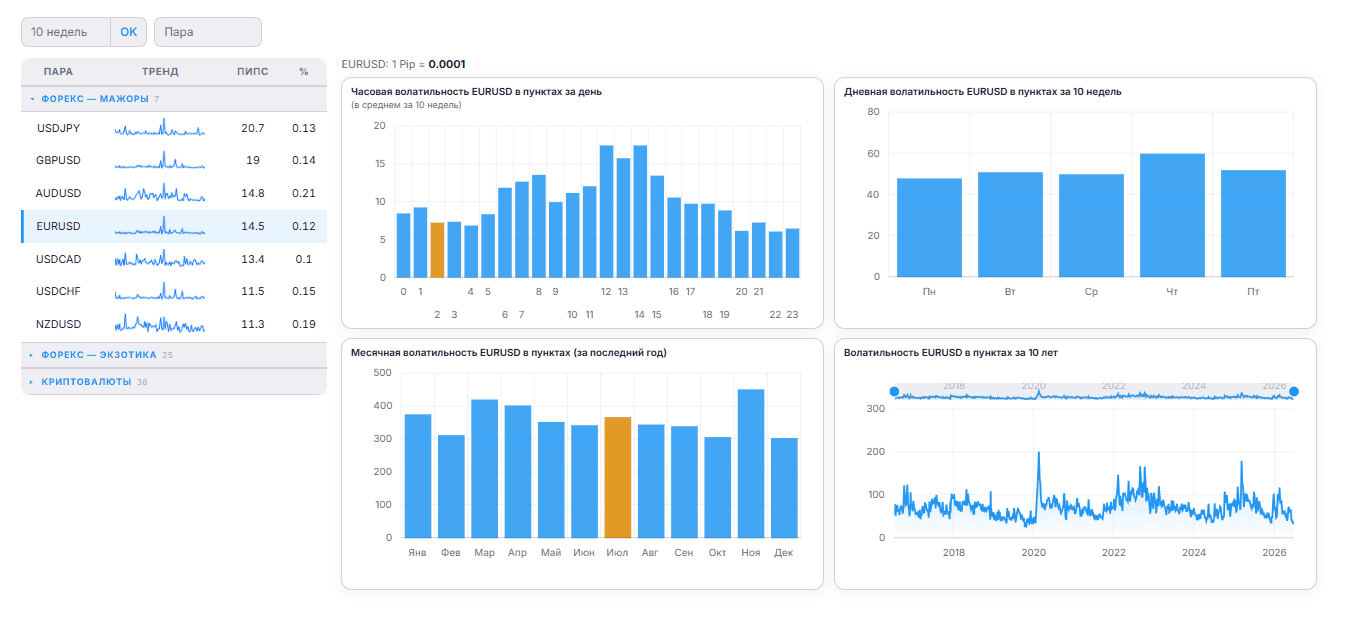Image resolution: width=1345 pixels, height=630 pixels.
Task: Click the left handle of the 10-year range slider
Action: tap(894, 391)
